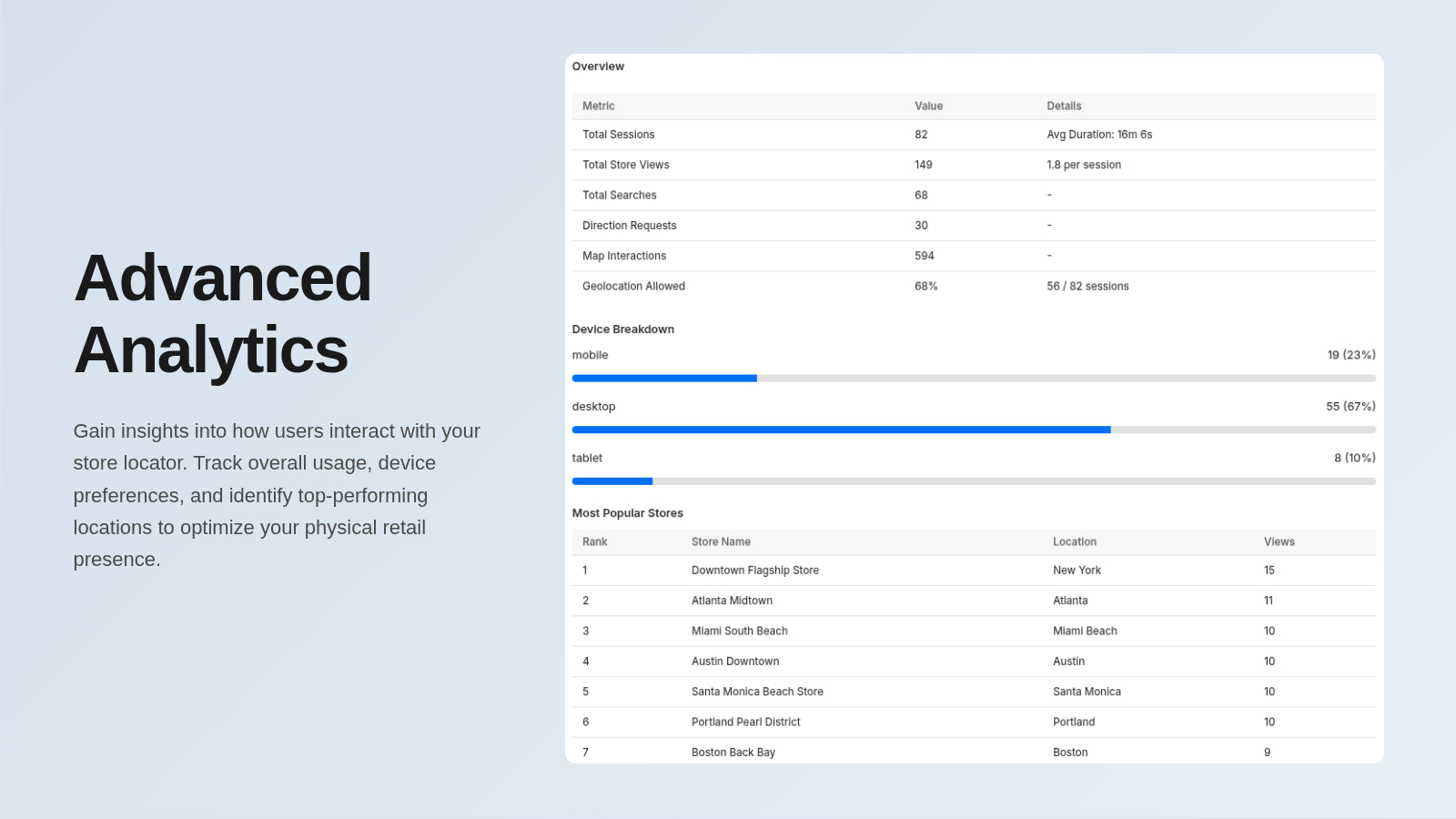Click the Store Name column header

coord(721,541)
